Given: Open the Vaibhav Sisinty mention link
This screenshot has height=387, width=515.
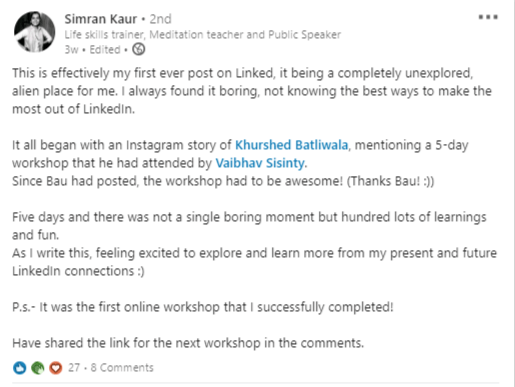Looking at the screenshot, I should [x=260, y=163].
